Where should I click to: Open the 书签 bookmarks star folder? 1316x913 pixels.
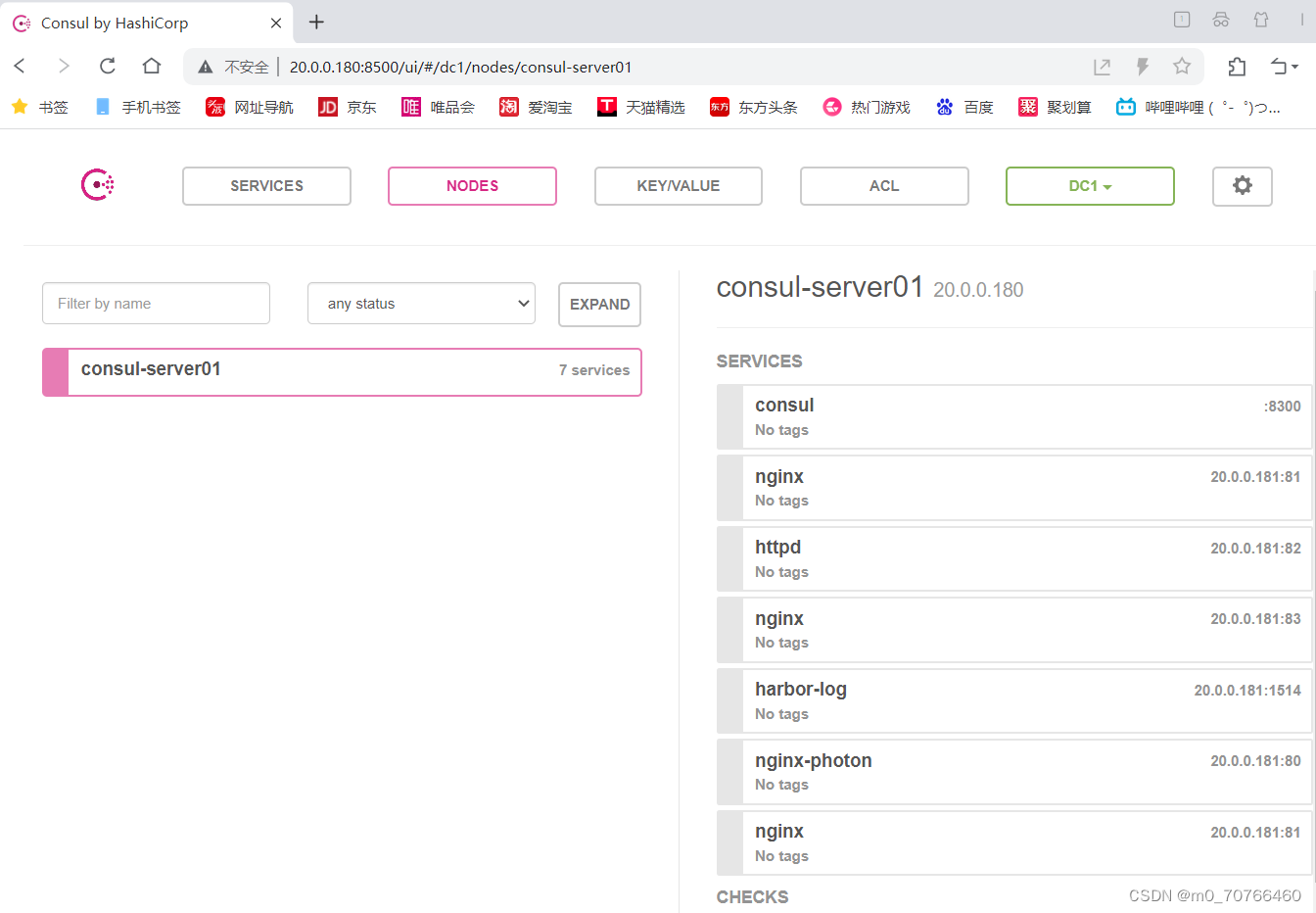coord(39,107)
